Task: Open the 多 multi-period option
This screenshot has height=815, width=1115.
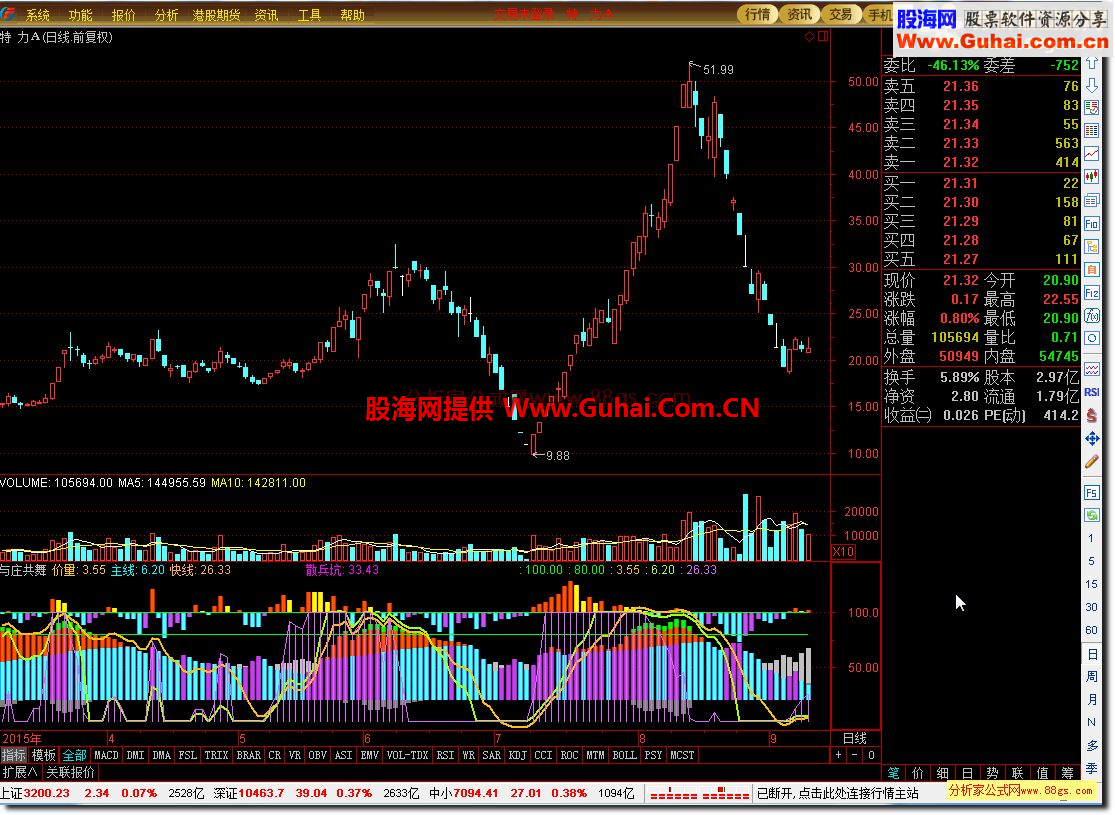Action: coord(1092,745)
